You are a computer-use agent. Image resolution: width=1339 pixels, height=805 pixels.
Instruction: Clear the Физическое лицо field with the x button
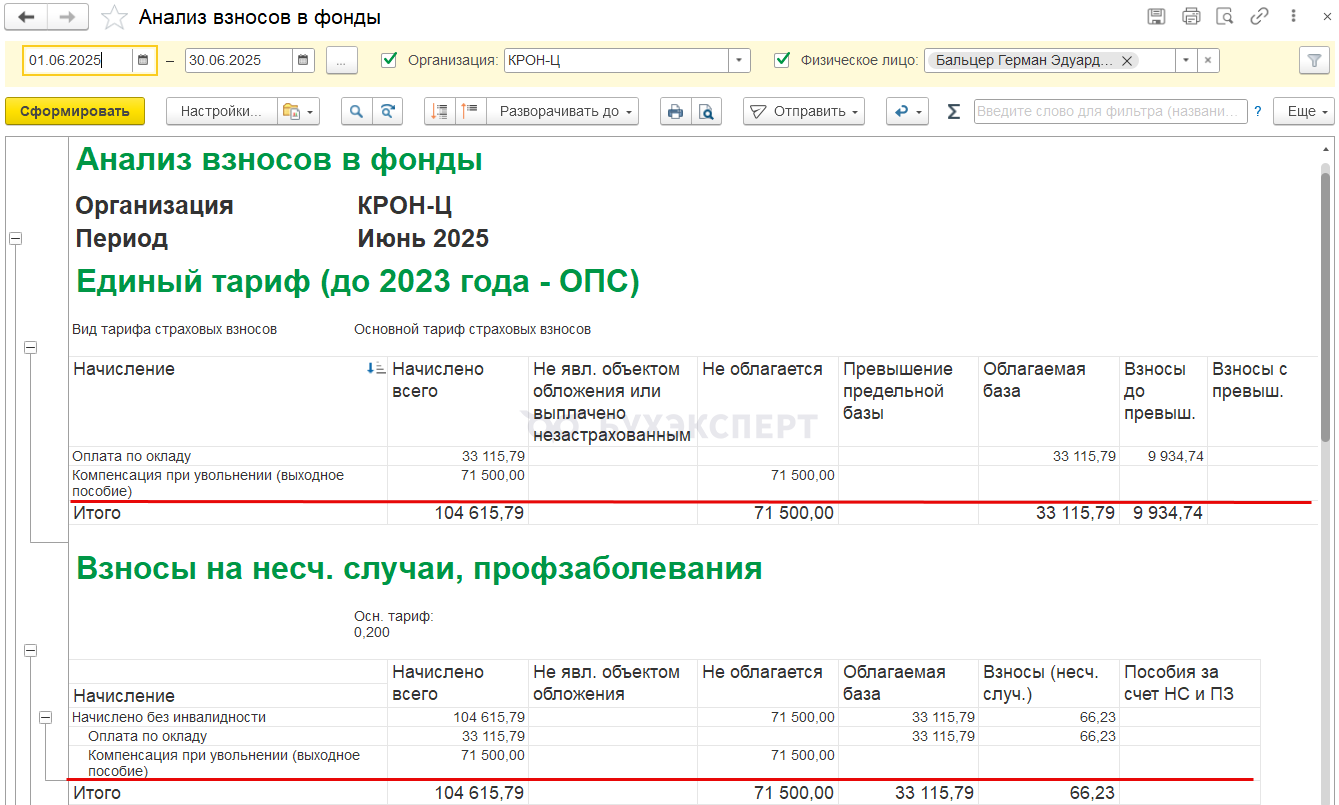pyautogui.click(x=1208, y=60)
